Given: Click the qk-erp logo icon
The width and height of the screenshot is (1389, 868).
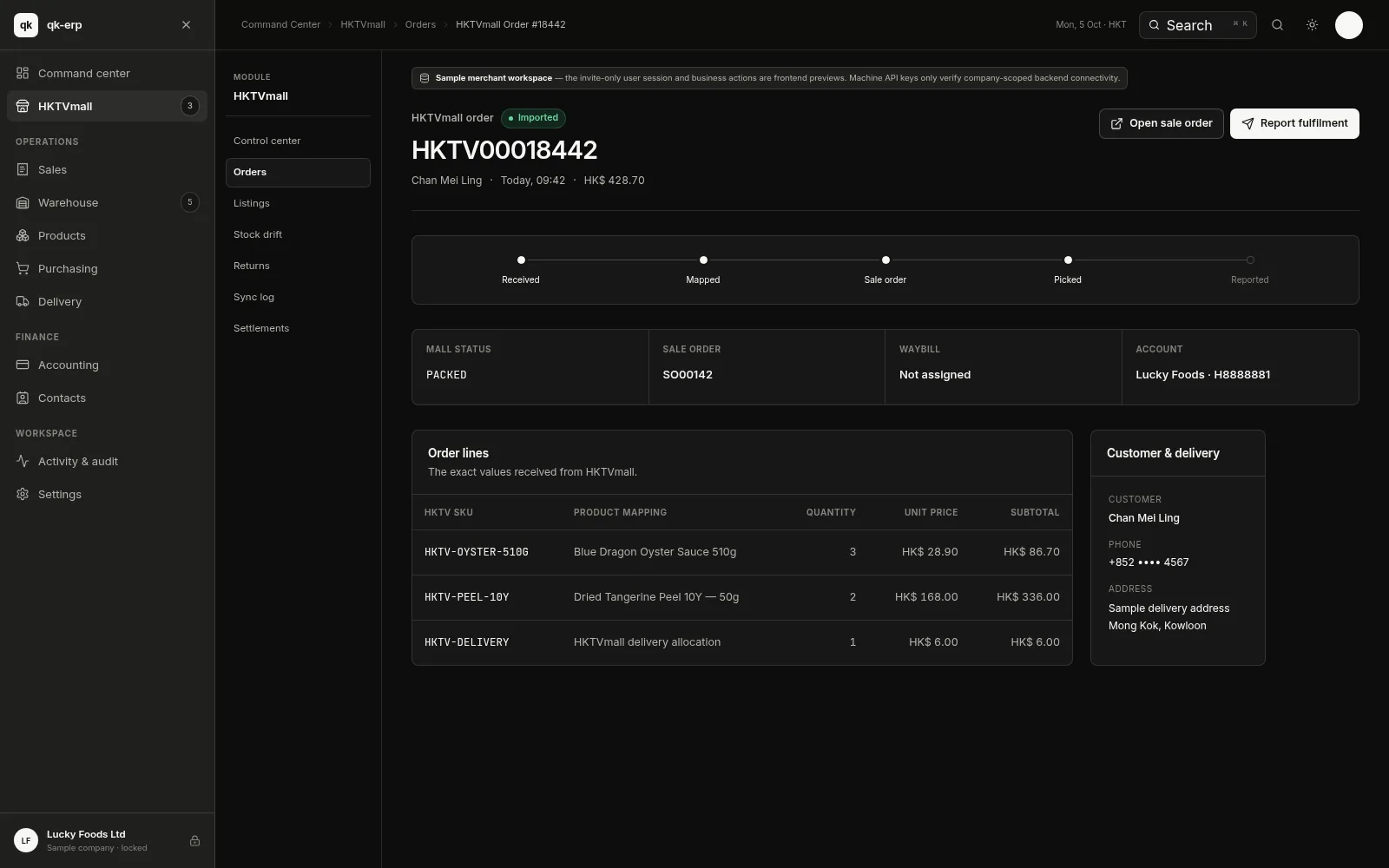Looking at the screenshot, I should pos(26,25).
